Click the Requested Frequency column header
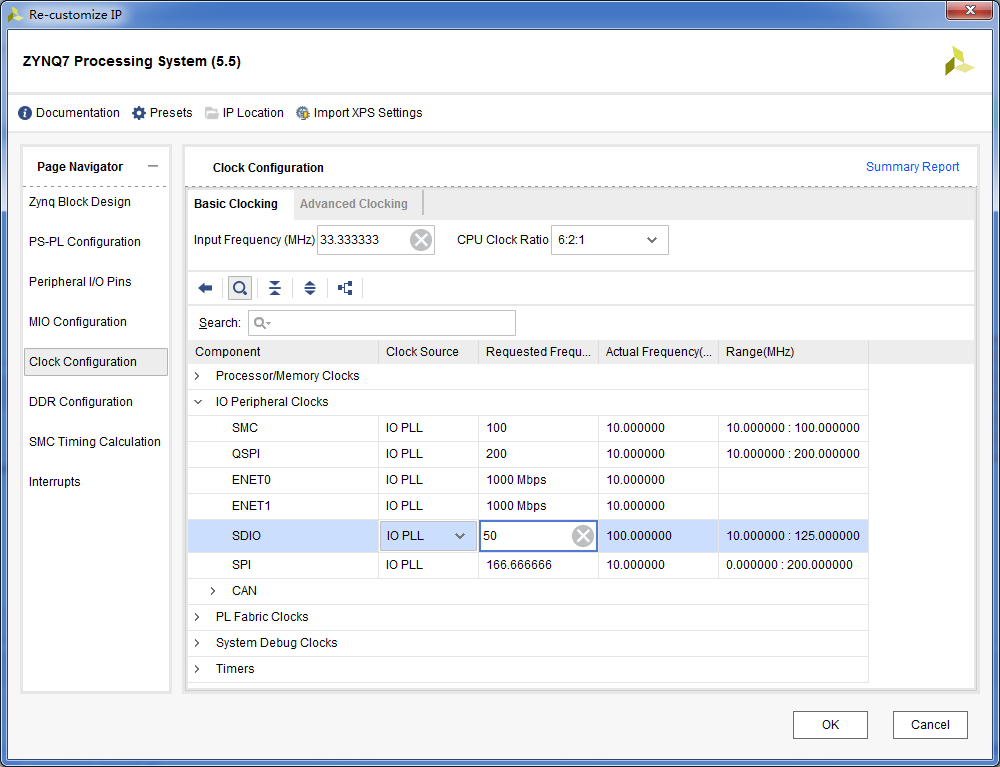 539,352
